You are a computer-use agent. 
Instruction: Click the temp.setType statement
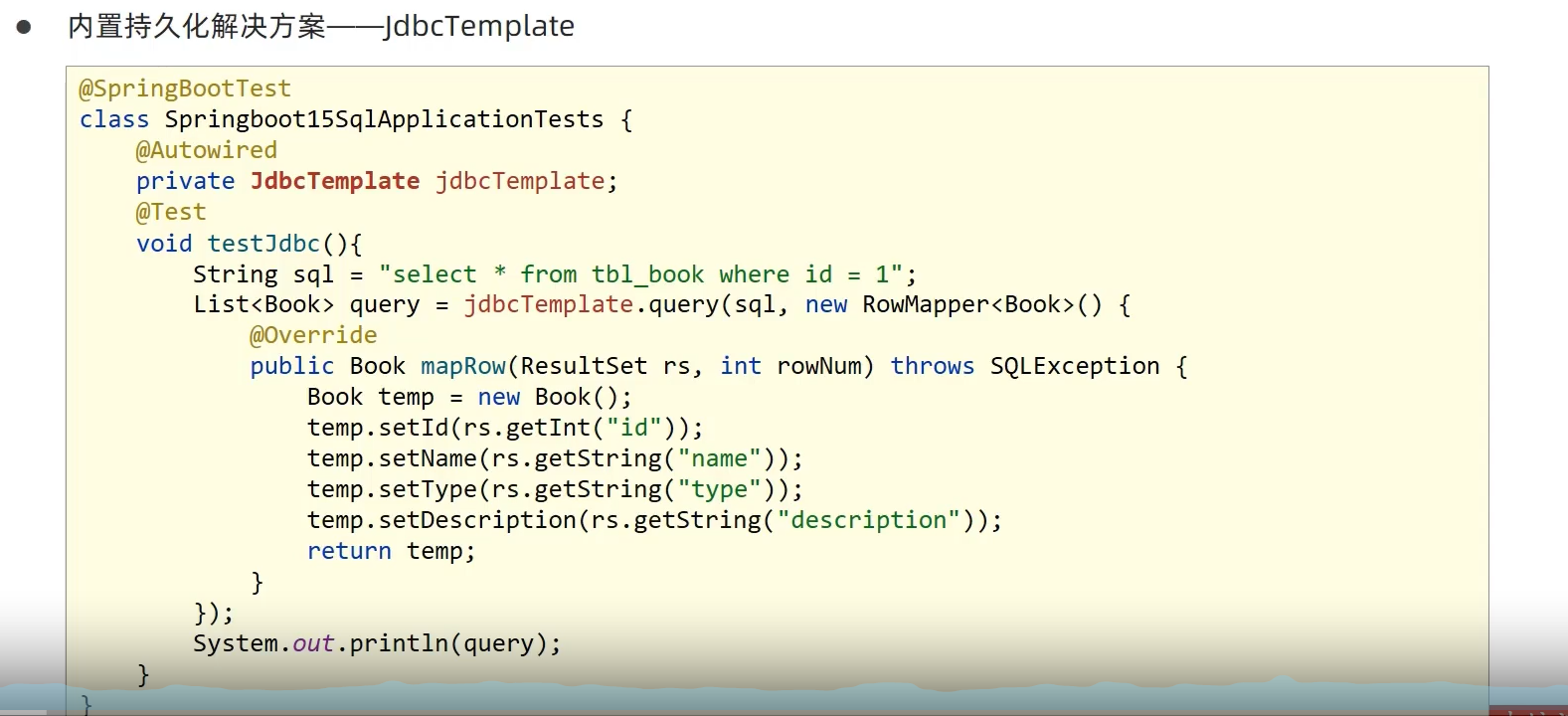tap(555, 489)
